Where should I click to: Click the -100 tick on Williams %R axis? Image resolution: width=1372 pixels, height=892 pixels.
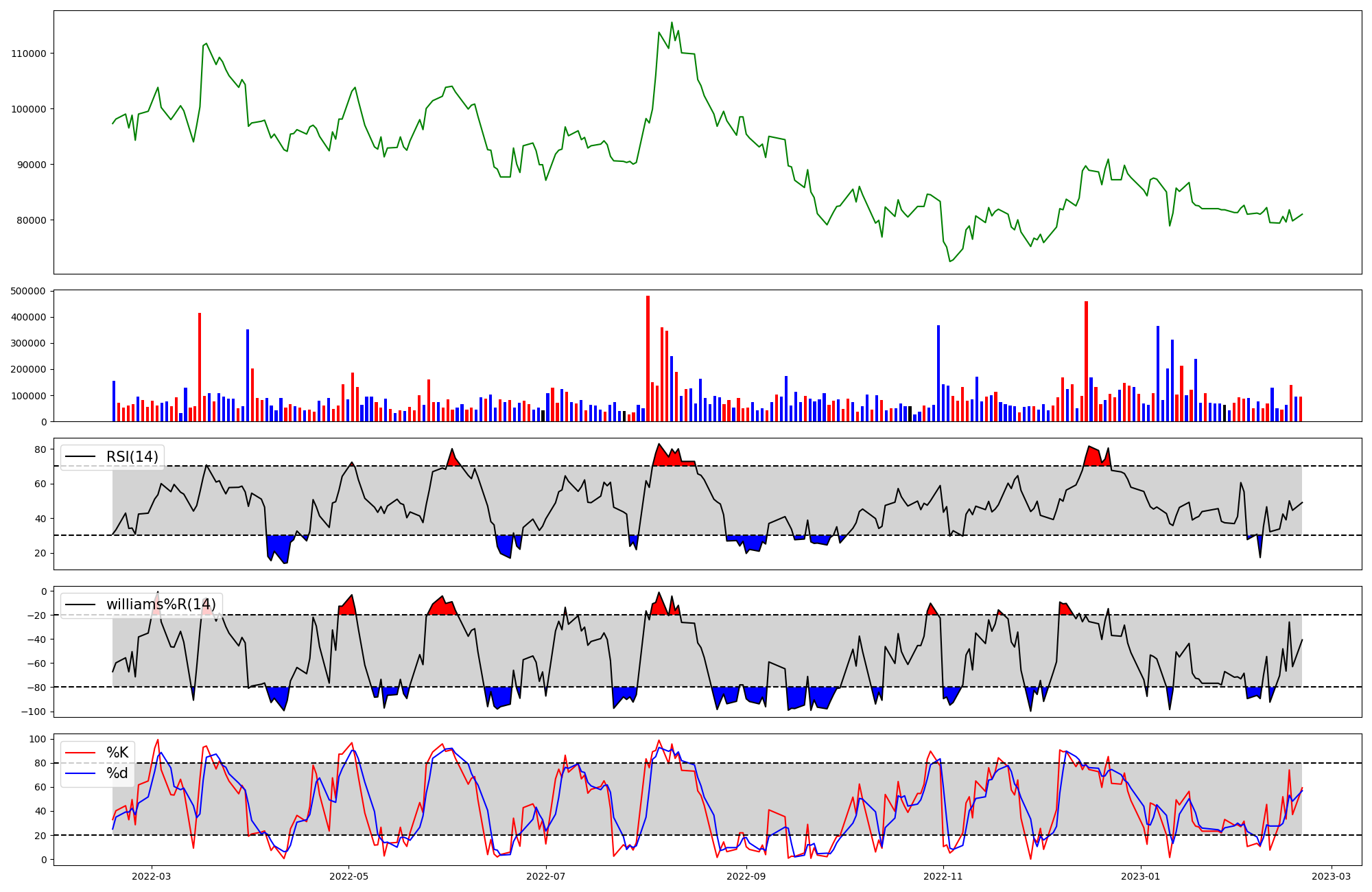pos(34,712)
